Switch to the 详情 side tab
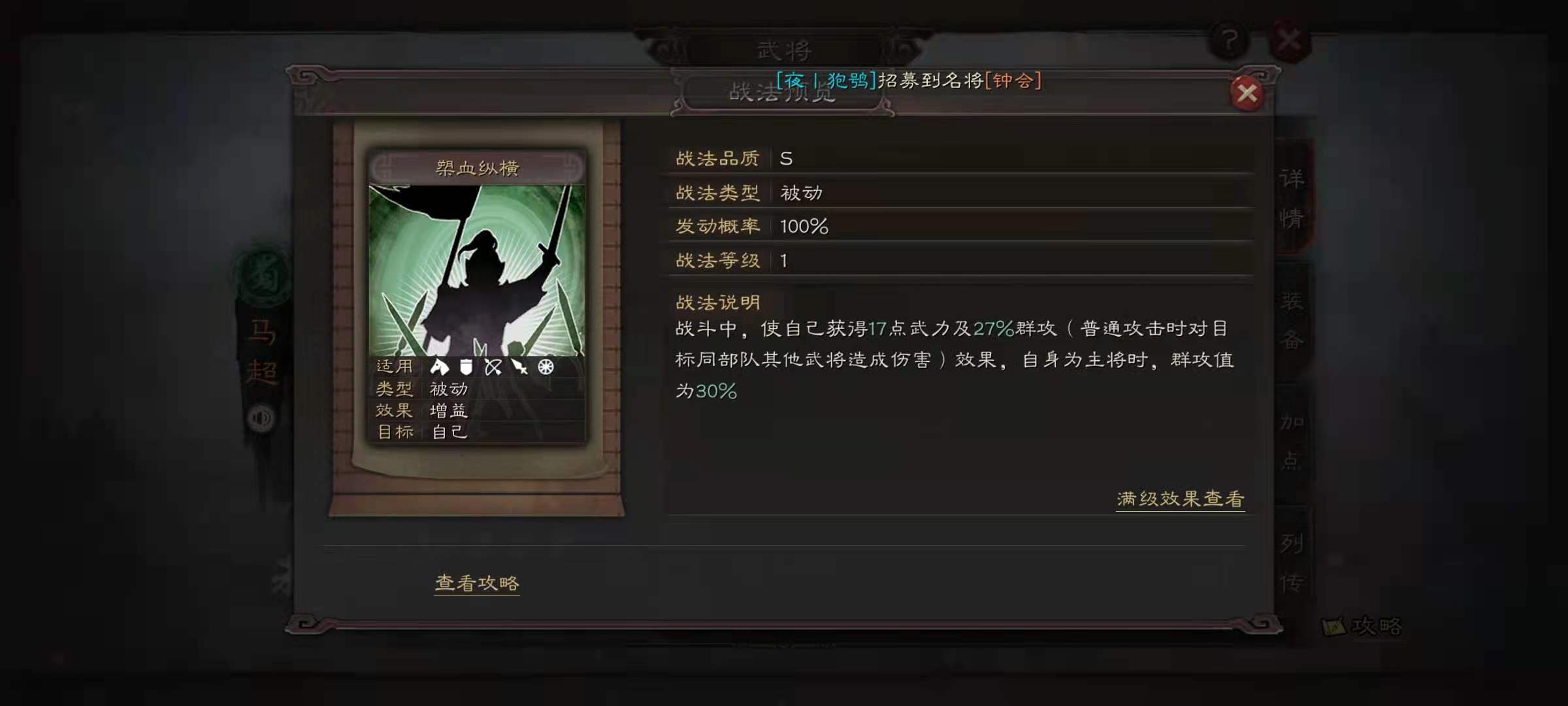The height and width of the screenshot is (706, 1568). tap(1292, 197)
